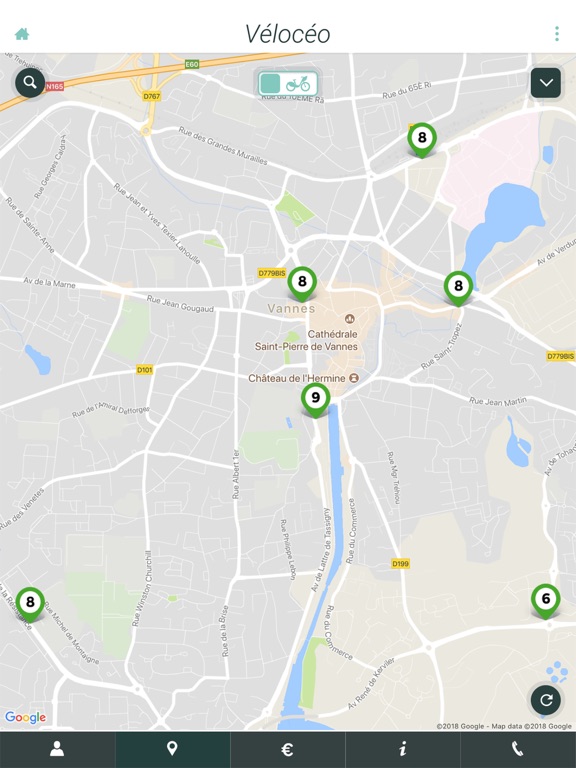The image size is (576, 768).
Task: Open the user account tab
Action: (57, 749)
